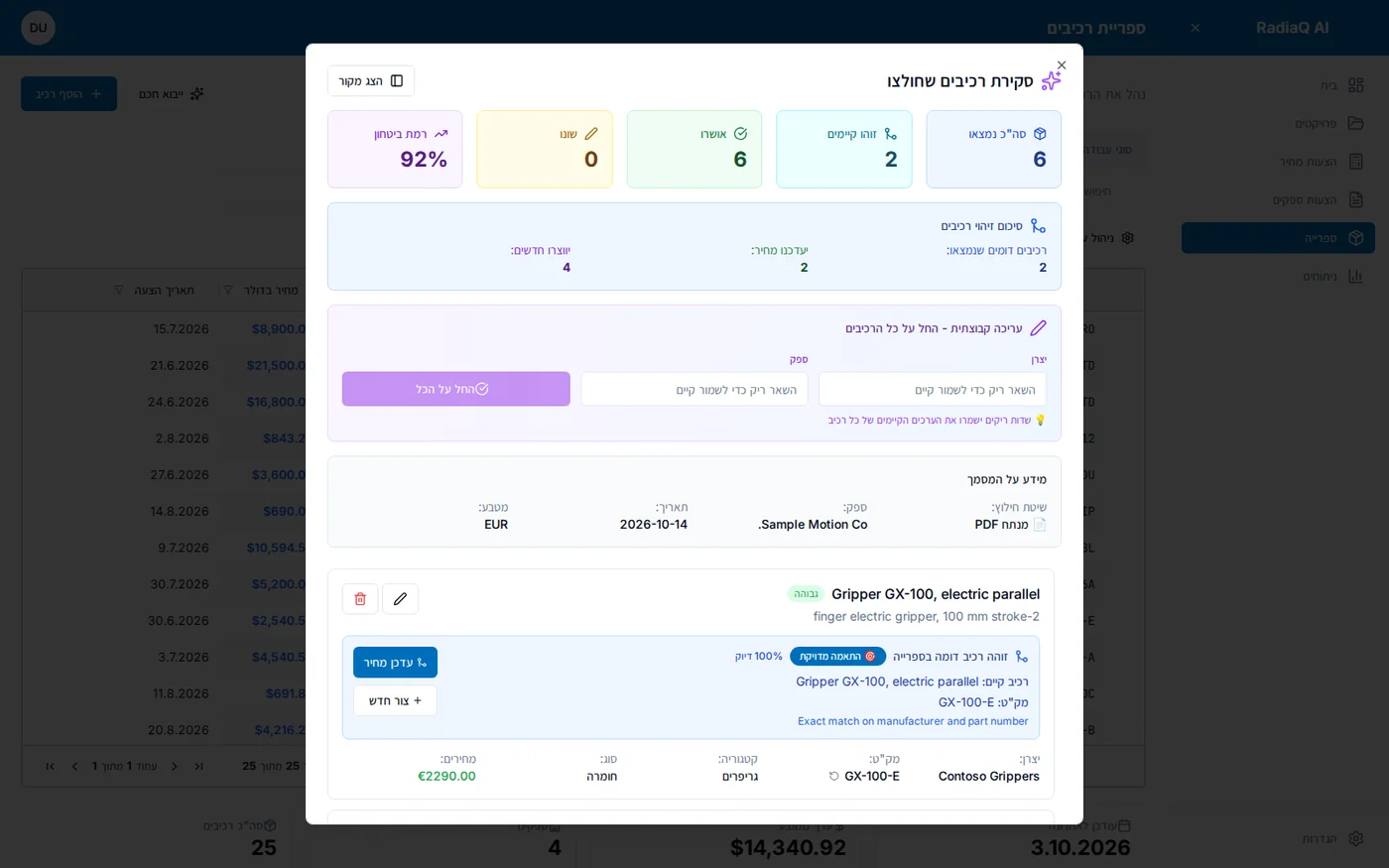This screenshot has width=1389, height=868.
Task: Close the ספריית רכיבים tab with its X
Action: tap(1196, 28)
